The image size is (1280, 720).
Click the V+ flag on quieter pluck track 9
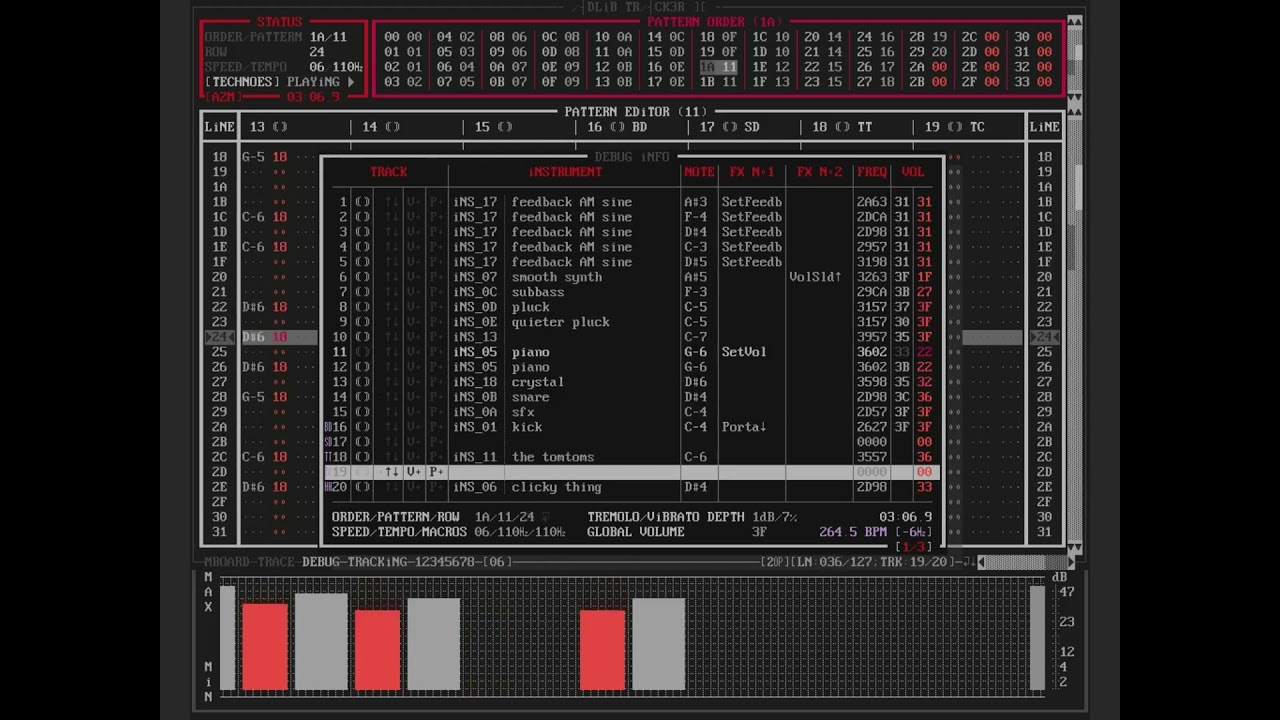coord(414,322)
